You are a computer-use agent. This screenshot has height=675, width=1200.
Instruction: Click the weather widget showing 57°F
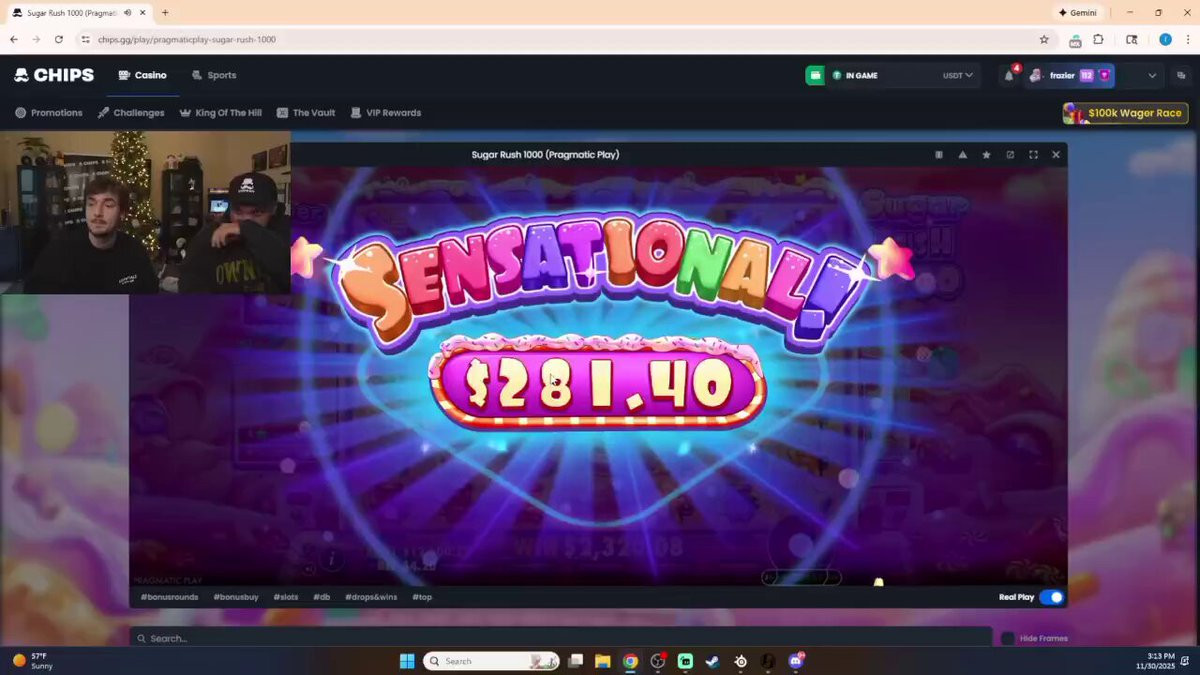34,661
